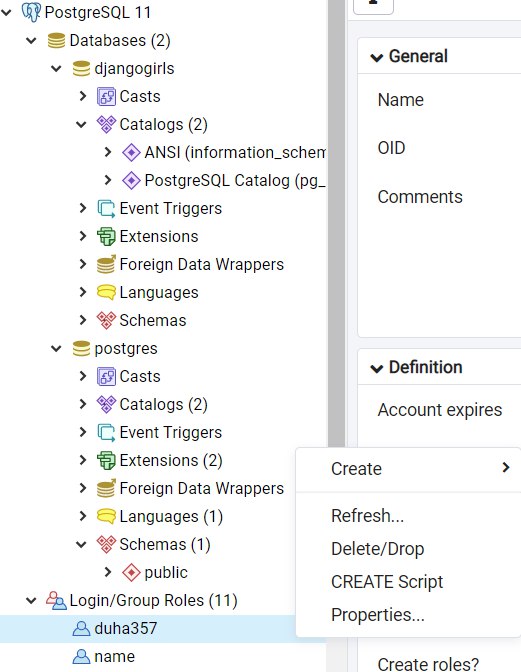Click the PostgreSQL 11 elephant server icon
Image resolution: width=521 pixels, height=672 pixels.
click(x=31, y=12)
